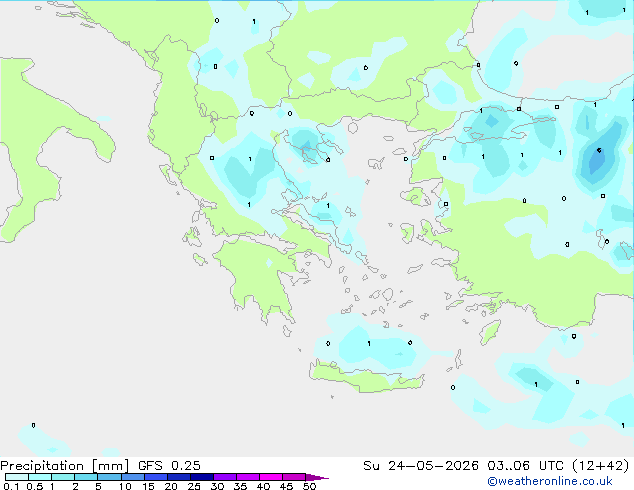This screenshot has height=490, width=634.
Task: Click the 'Su 24-05-2026' date text
Action: tap(421, 466)
